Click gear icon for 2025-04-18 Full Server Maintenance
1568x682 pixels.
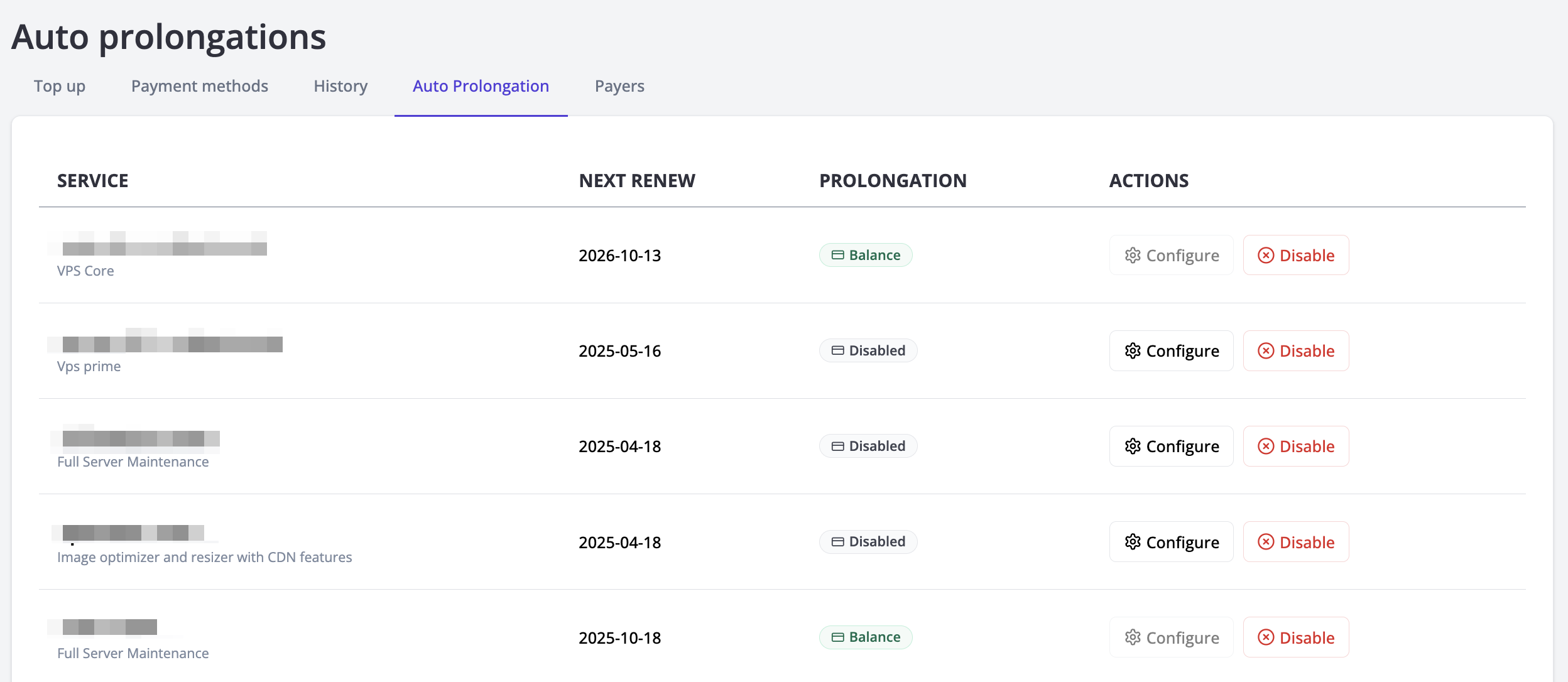(1132, 447)
